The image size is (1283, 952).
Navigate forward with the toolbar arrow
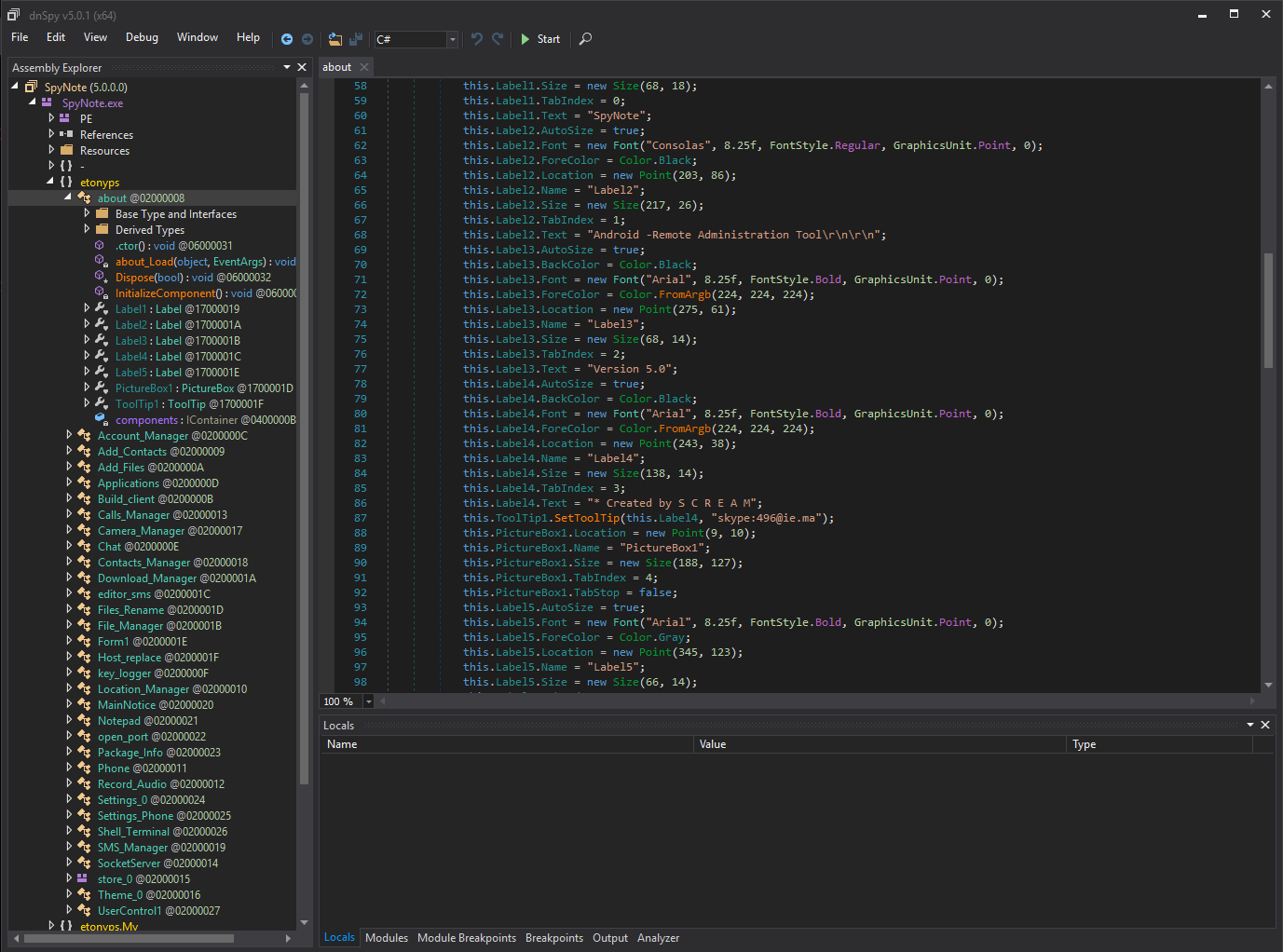click(x=307, y=39)
